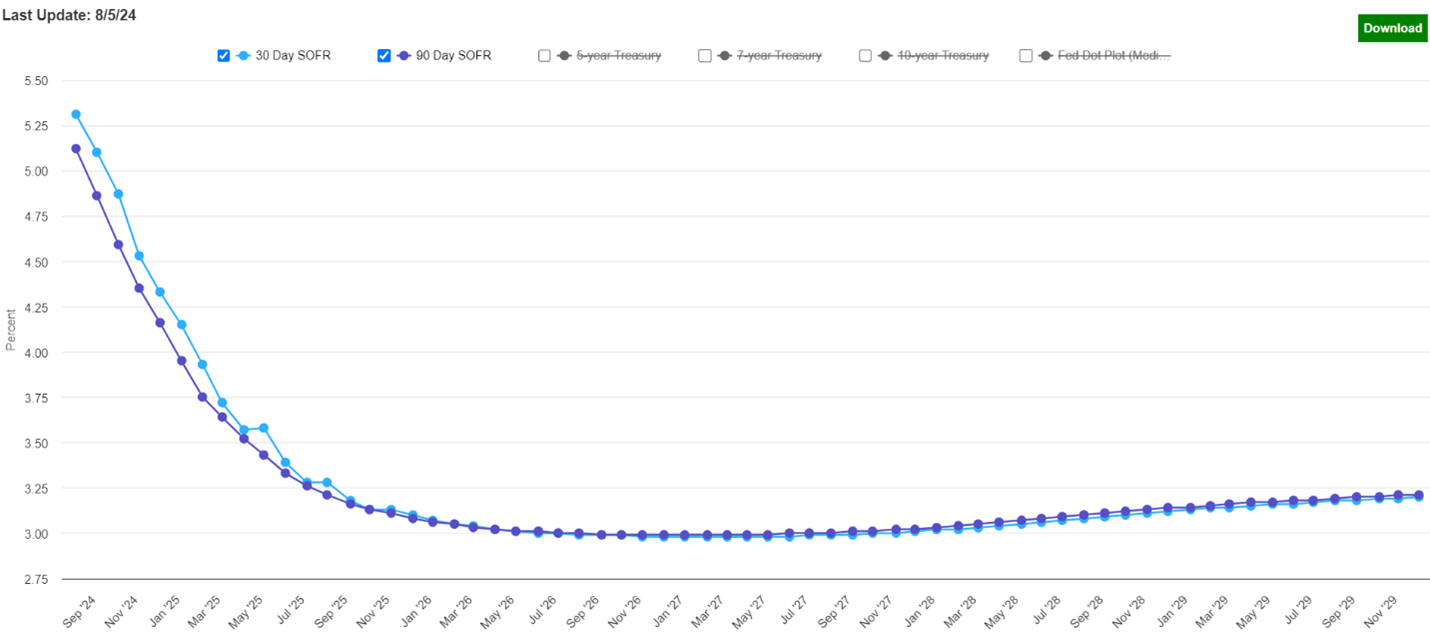The height and width of the screenshot is (644, 1430).
Task: Uncheck the 90 Day SOFR checkbox
Action: coord(384,56)
